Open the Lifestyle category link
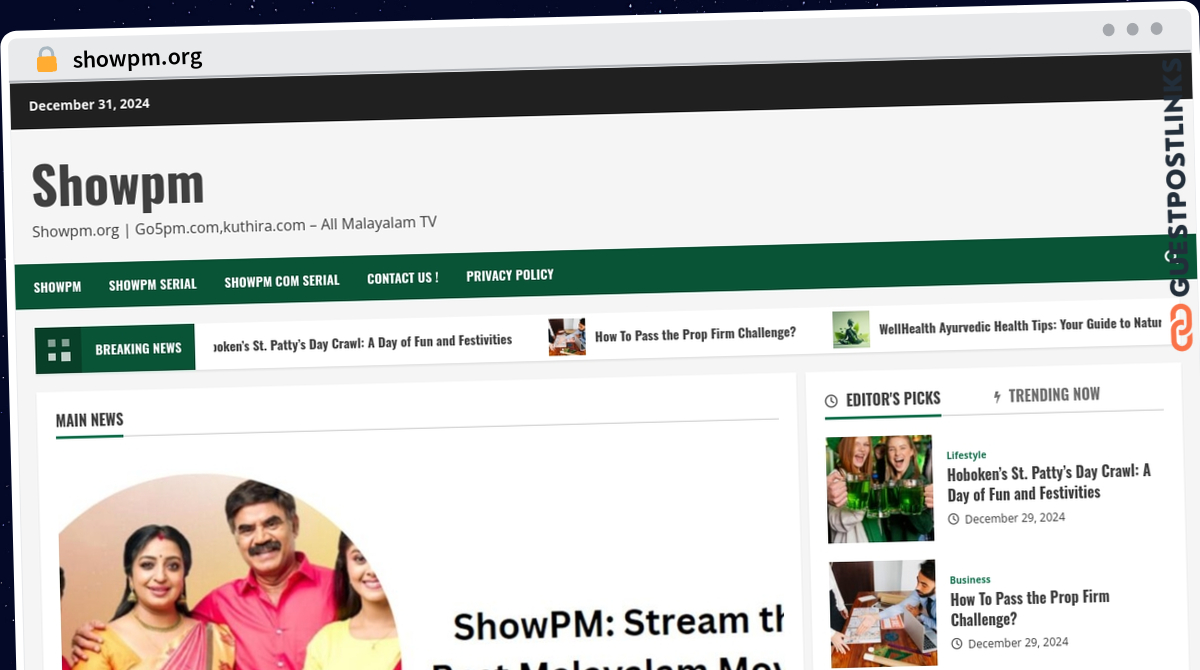The image size is (1200, 670). pos(966,455)
